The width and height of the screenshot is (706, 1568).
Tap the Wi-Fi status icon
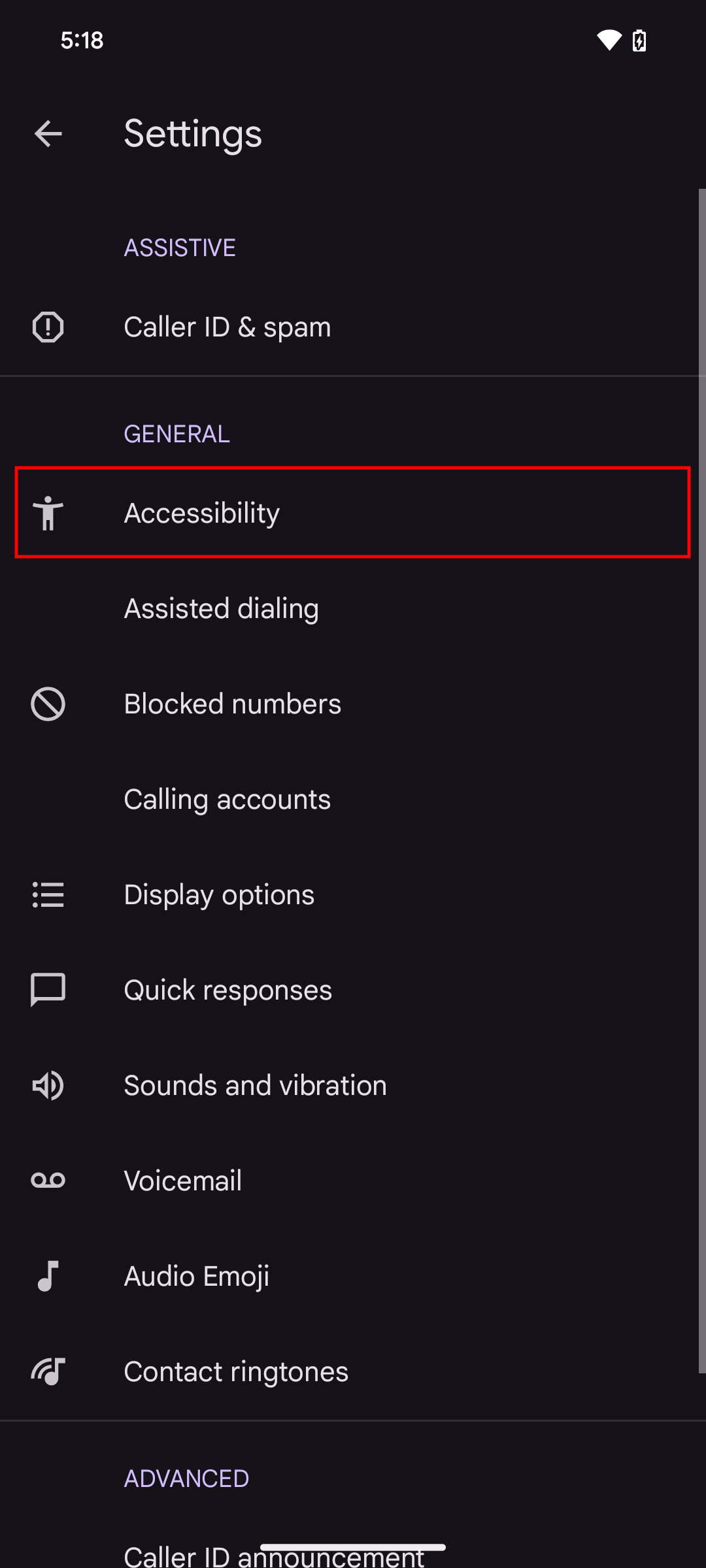tap(609, 41)
